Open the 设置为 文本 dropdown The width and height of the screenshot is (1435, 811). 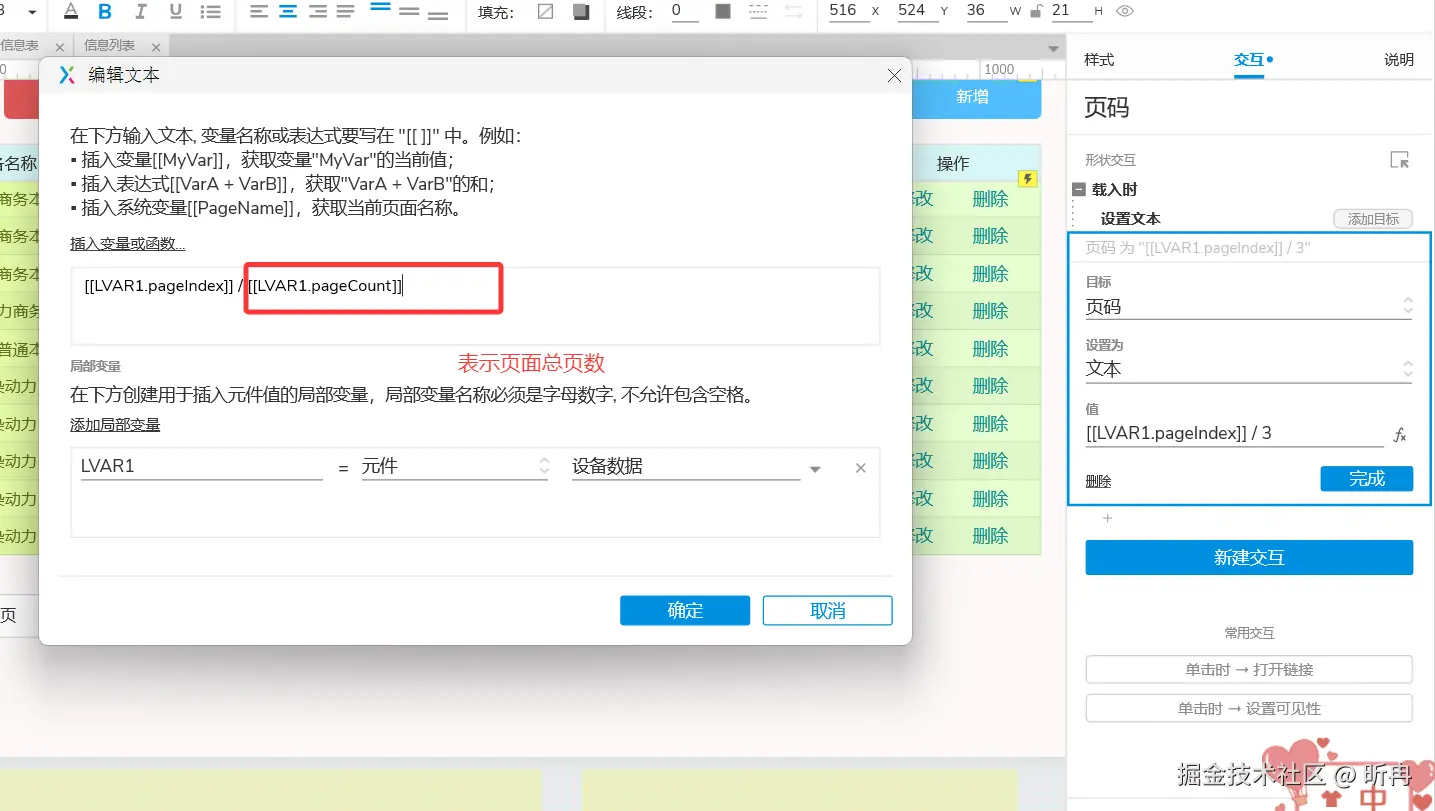point(1249,368)
